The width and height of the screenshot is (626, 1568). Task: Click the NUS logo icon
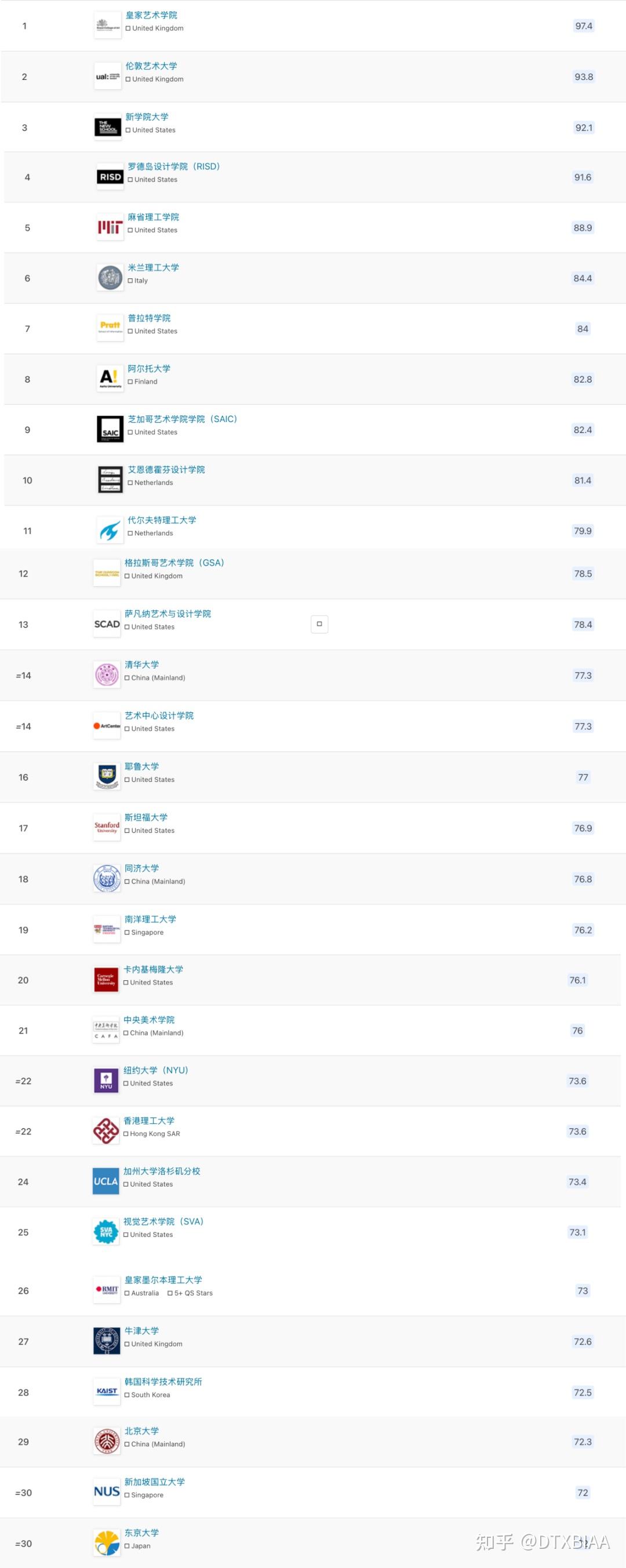pyautogui.click(x=107, y=1492)
